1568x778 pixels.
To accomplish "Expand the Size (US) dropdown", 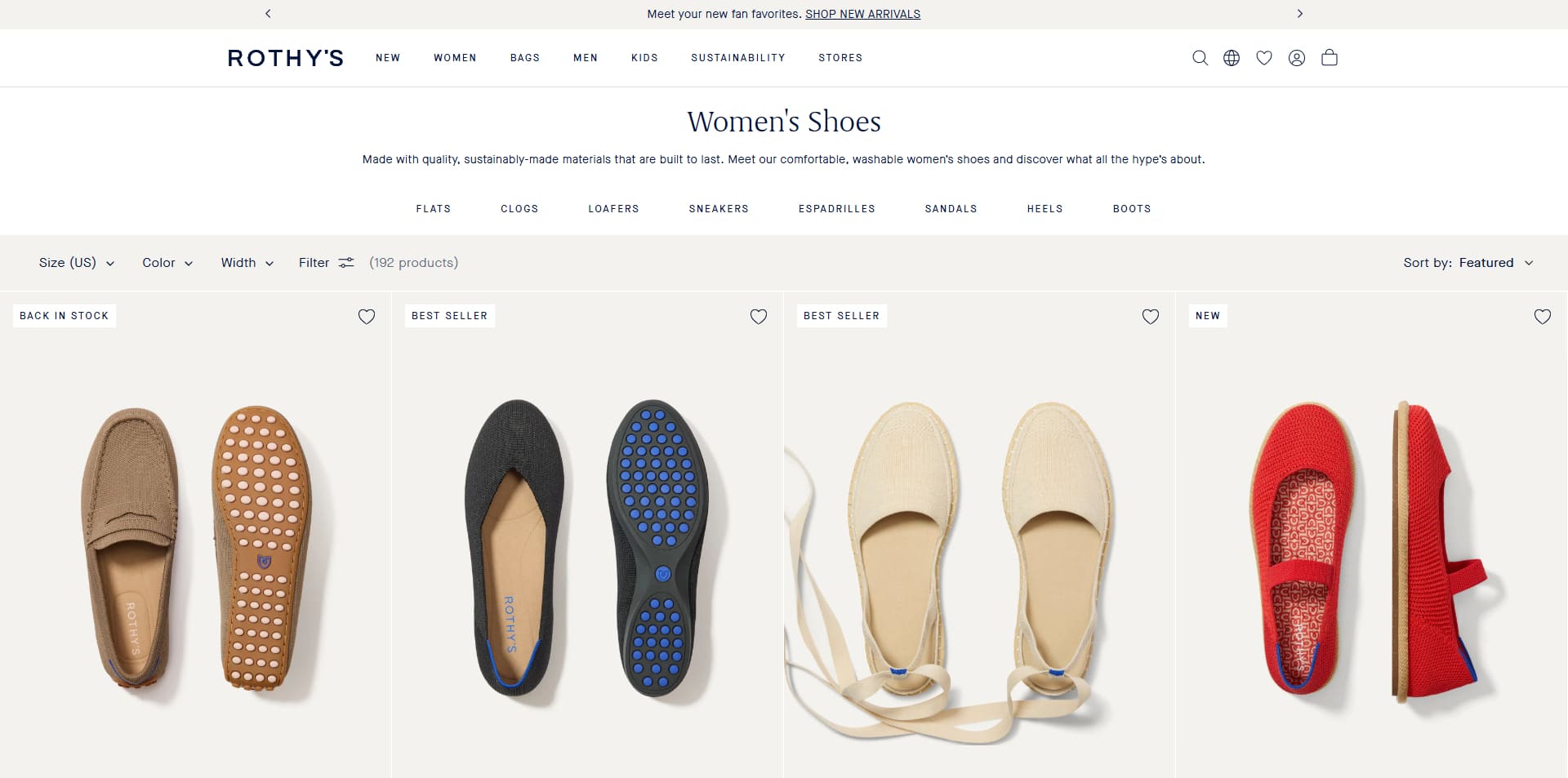I will coord(77,263).
